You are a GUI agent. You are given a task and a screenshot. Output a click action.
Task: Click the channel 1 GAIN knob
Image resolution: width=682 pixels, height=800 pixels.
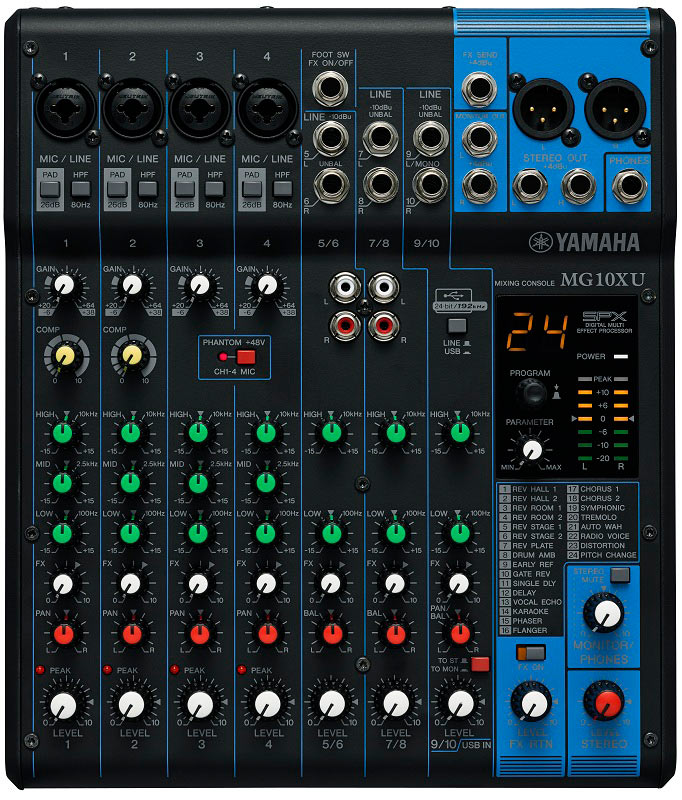point(65,286)
